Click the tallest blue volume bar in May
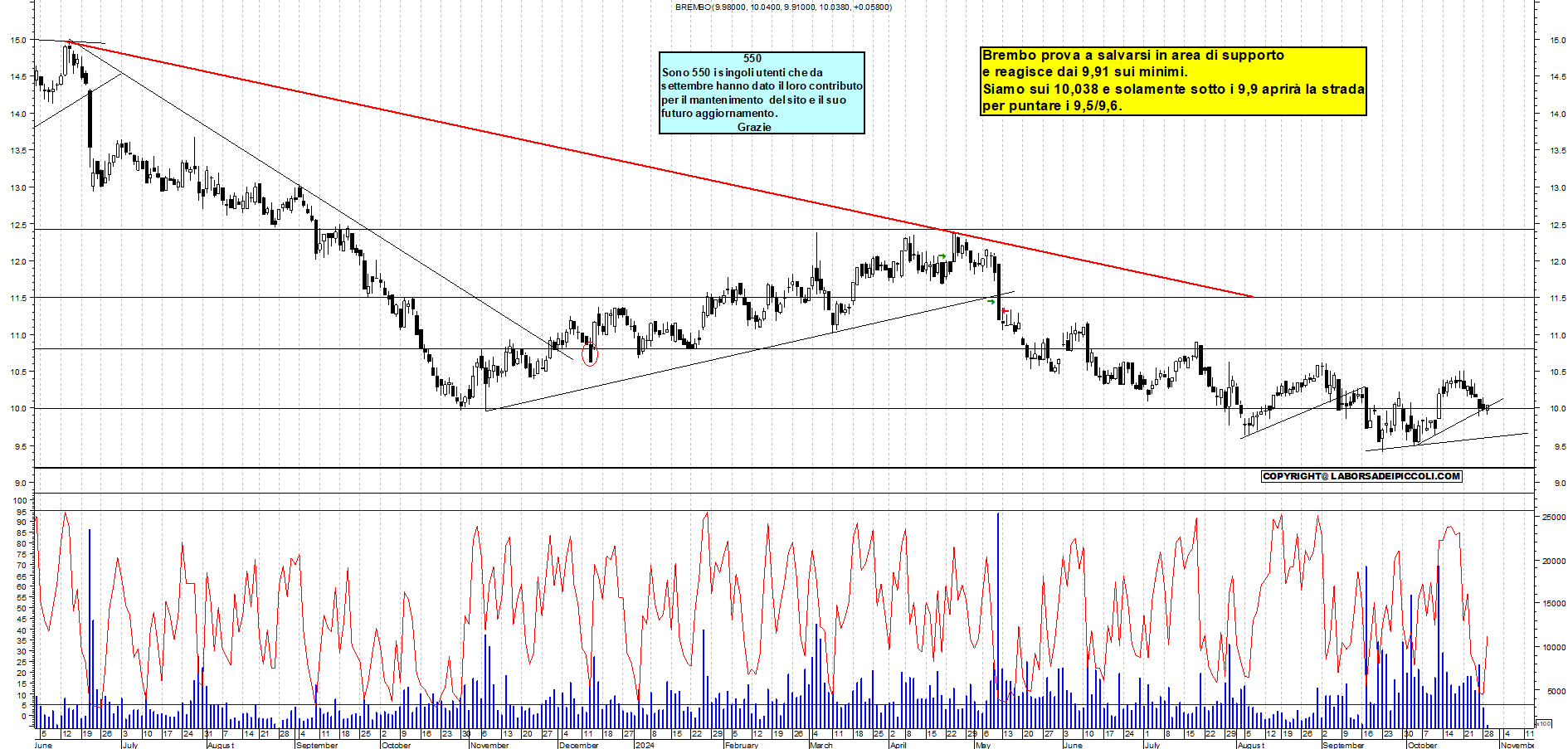1568x749 pixels. click(998, 620)
